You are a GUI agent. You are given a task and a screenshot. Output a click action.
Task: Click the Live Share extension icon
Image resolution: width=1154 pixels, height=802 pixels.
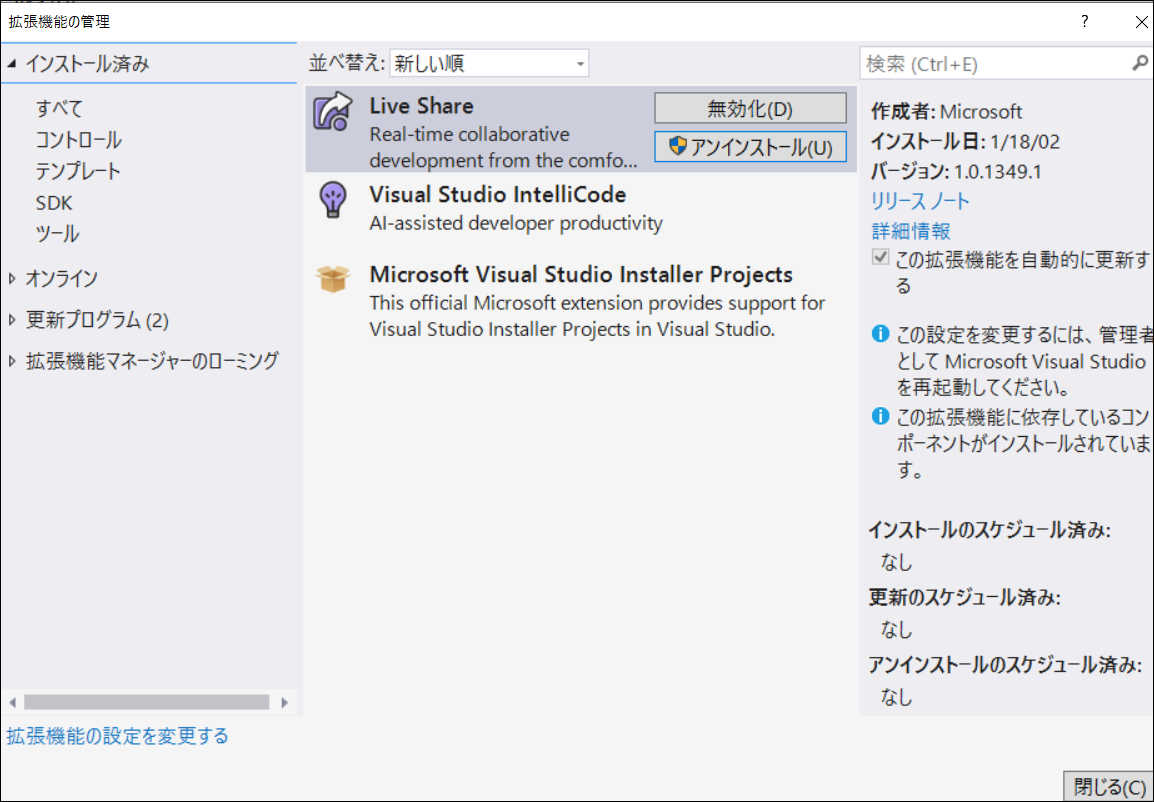[333, 111]
